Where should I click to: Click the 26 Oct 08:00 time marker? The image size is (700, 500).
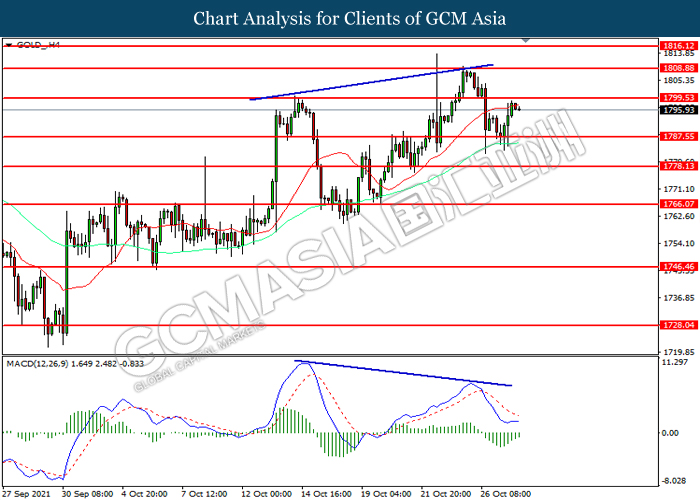[505, 494]
